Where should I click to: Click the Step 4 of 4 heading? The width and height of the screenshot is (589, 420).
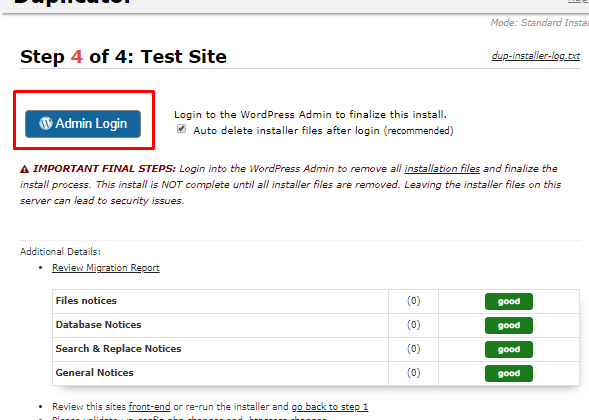(x=124, y=57)
